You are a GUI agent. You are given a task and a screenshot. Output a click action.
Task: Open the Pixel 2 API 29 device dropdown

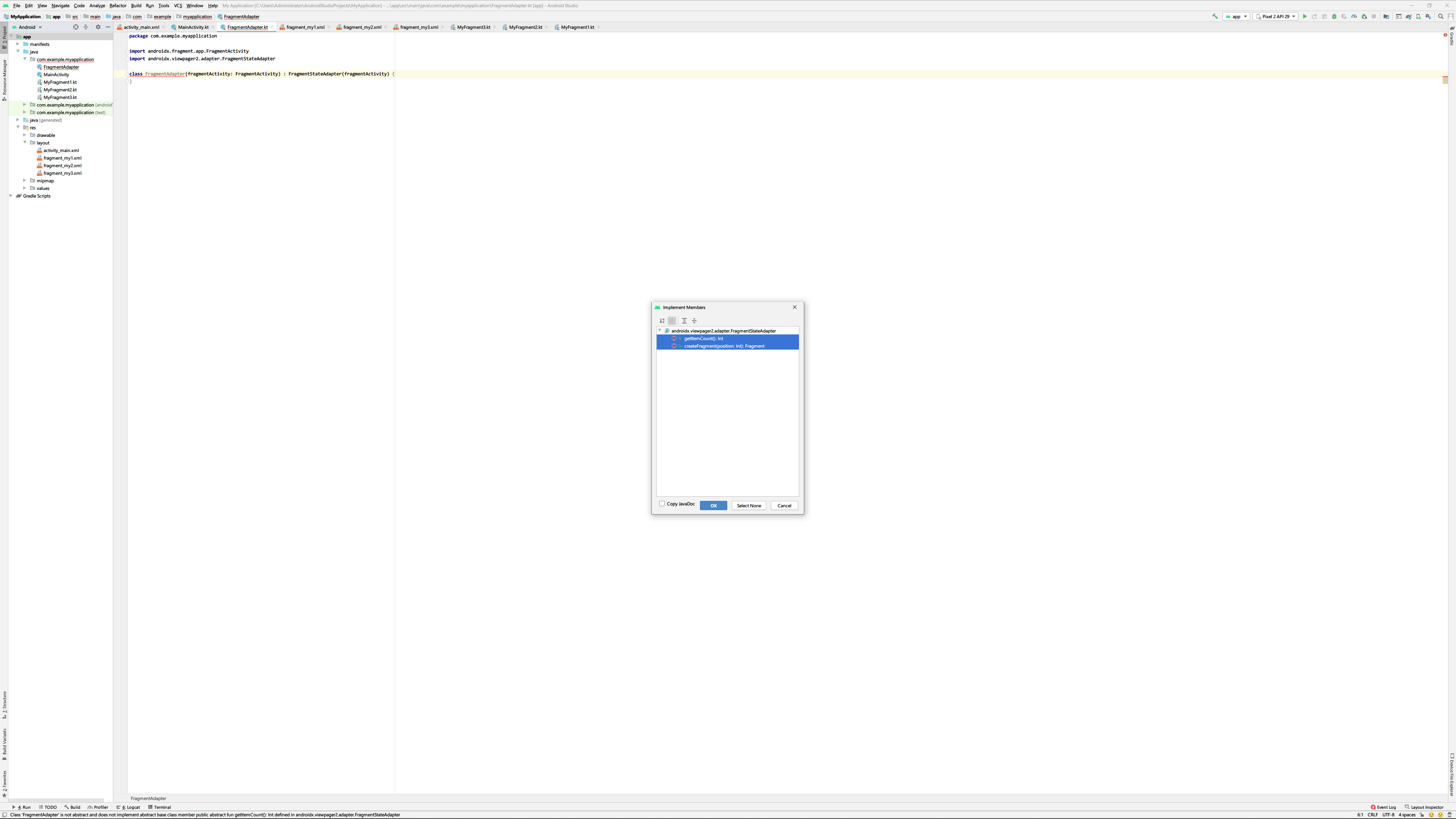(x=1275, y=16)
